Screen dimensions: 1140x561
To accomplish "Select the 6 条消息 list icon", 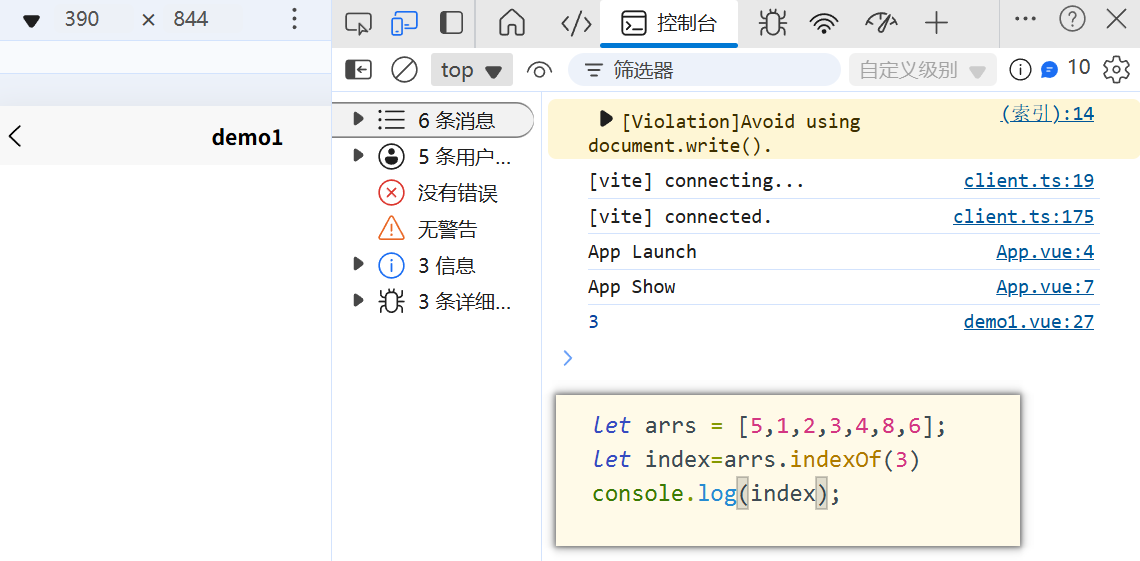I will tap(391, 120).
